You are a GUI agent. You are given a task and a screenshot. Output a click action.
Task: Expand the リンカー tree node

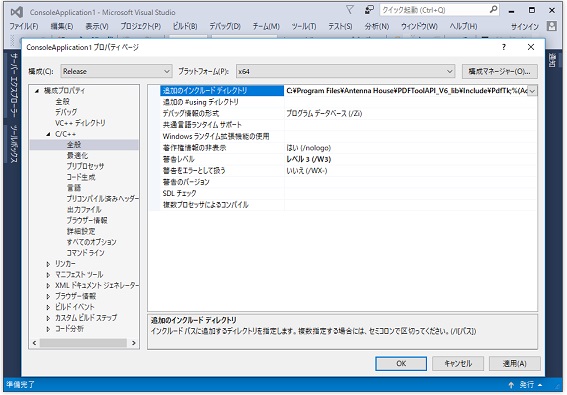48,264
